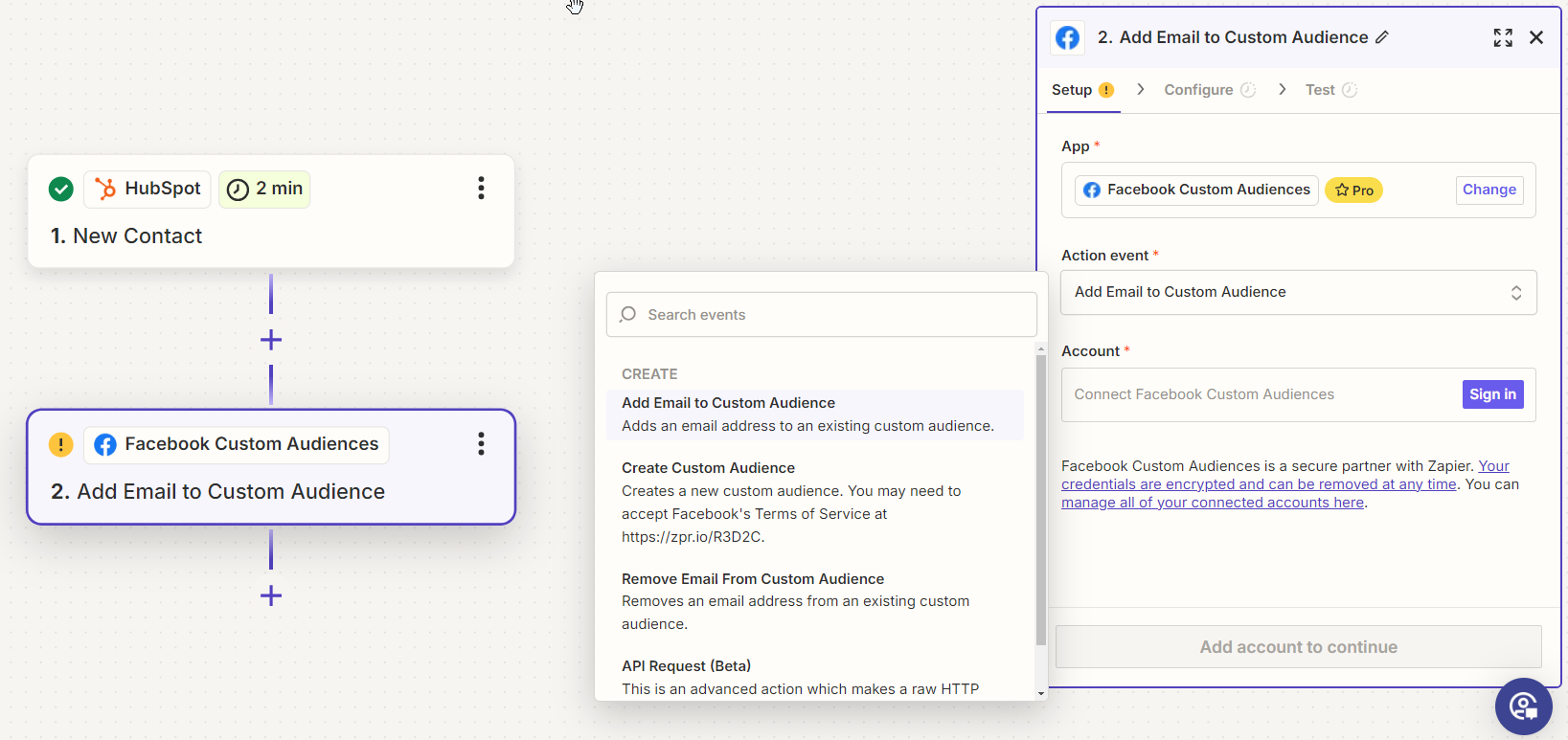
Task: Click the CREATE section heading
Action: (649, 374)
